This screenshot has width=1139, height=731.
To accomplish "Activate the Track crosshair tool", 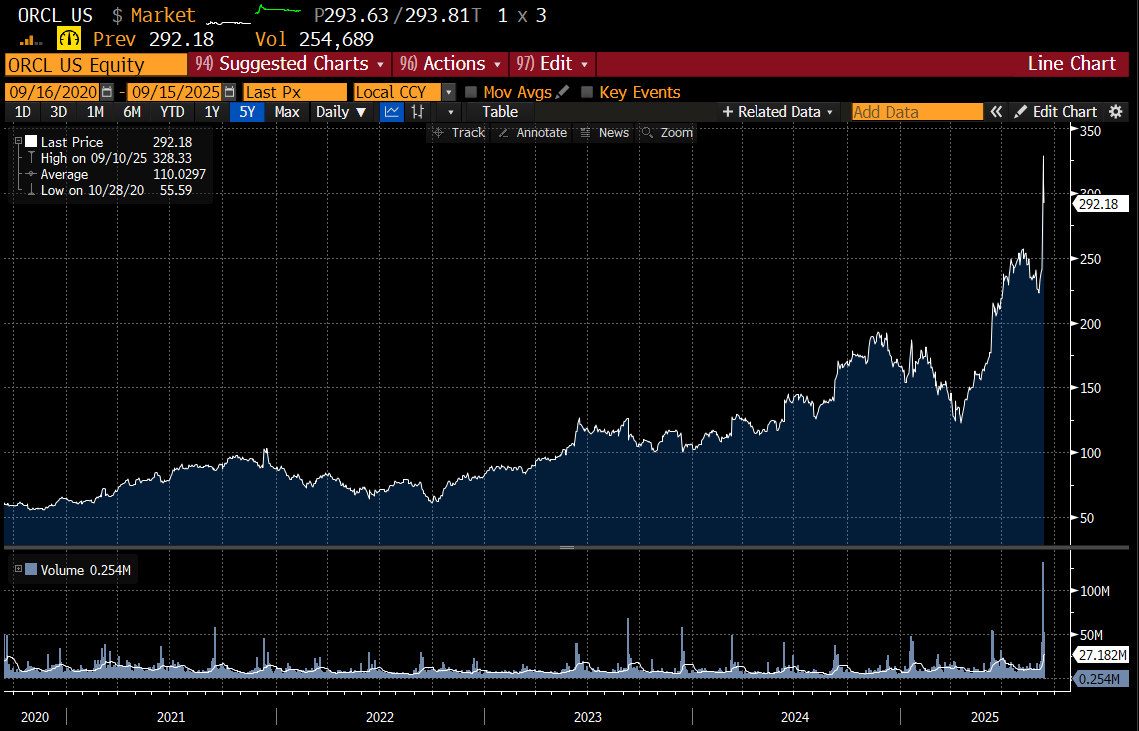I will (x=458, y=132).
